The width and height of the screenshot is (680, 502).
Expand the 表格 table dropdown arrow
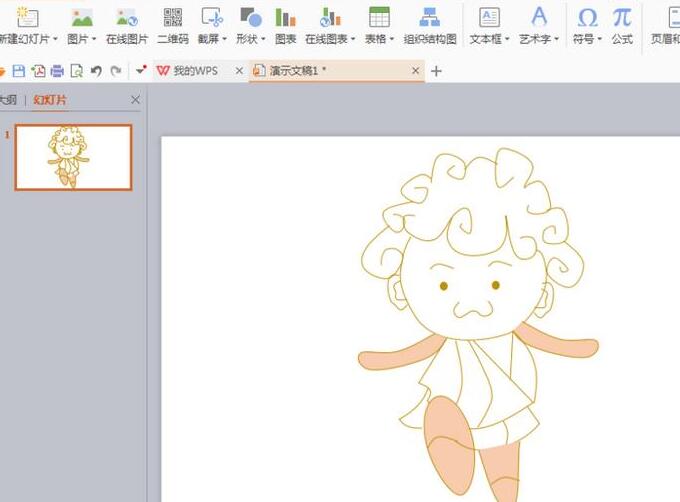point(391,39)
